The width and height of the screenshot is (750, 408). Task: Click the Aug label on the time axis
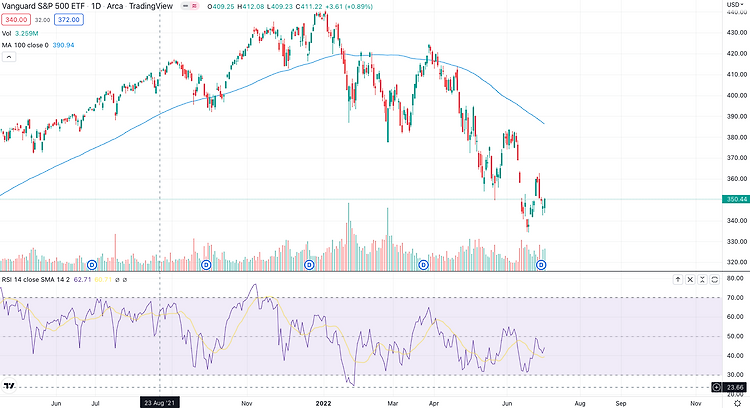[580, 403]
